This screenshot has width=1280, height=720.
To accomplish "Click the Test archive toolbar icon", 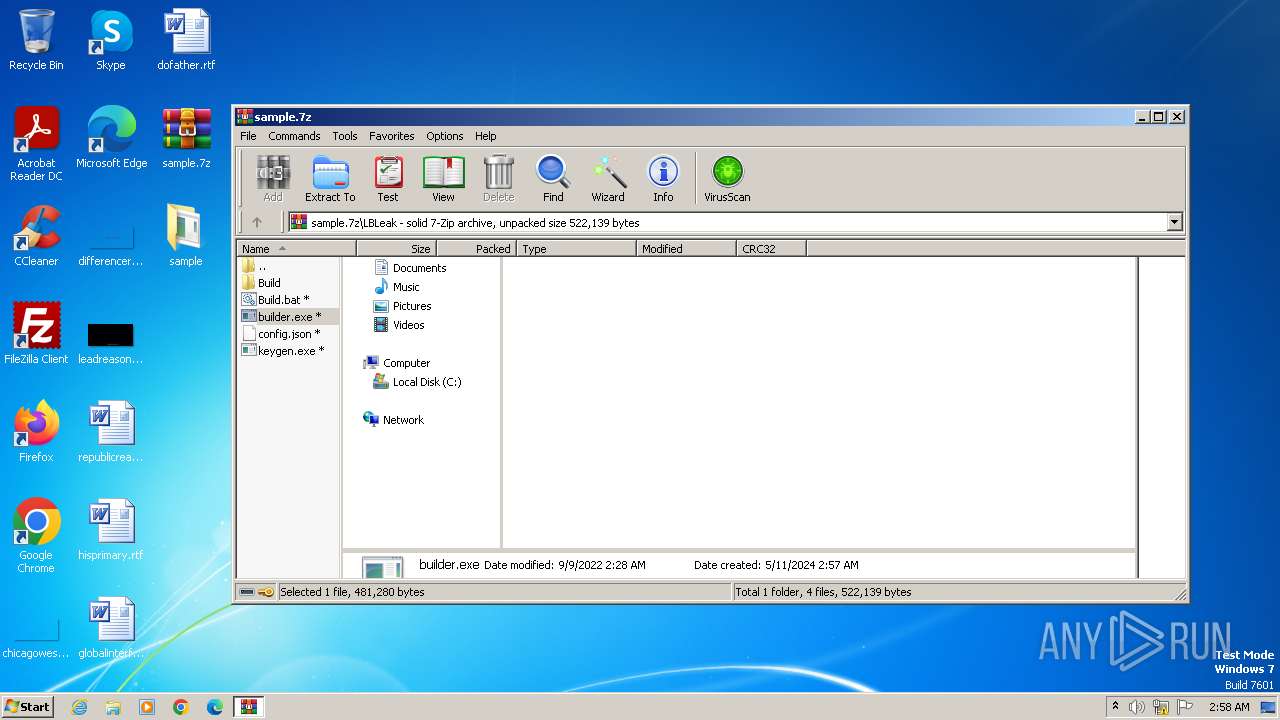I will (x=388, y=179).
